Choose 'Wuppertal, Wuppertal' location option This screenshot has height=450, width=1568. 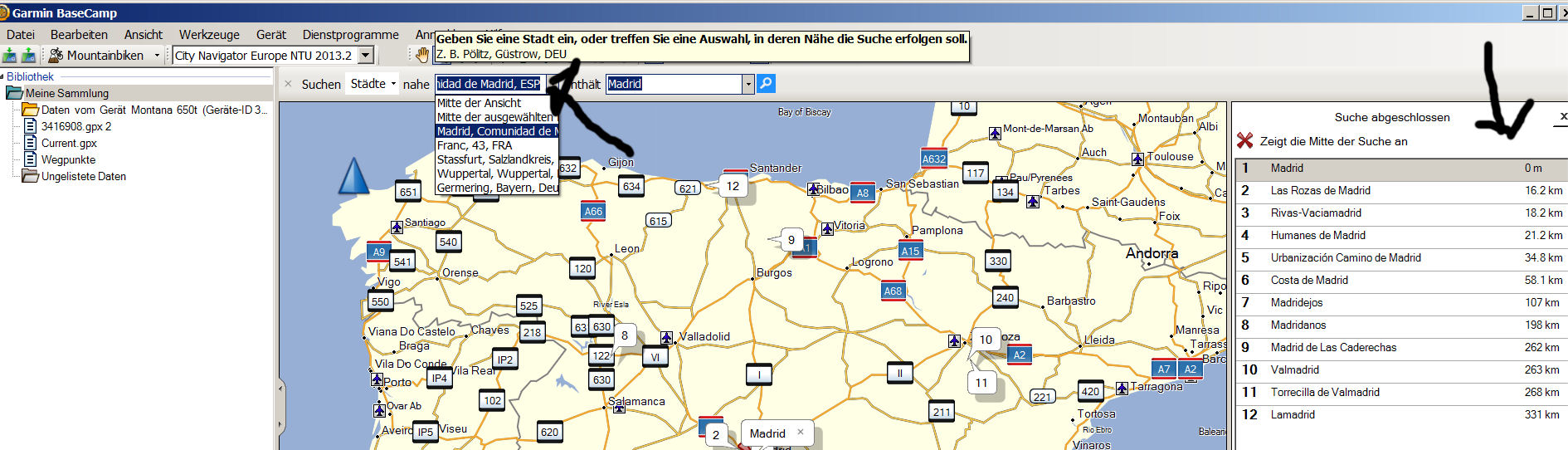497,174
